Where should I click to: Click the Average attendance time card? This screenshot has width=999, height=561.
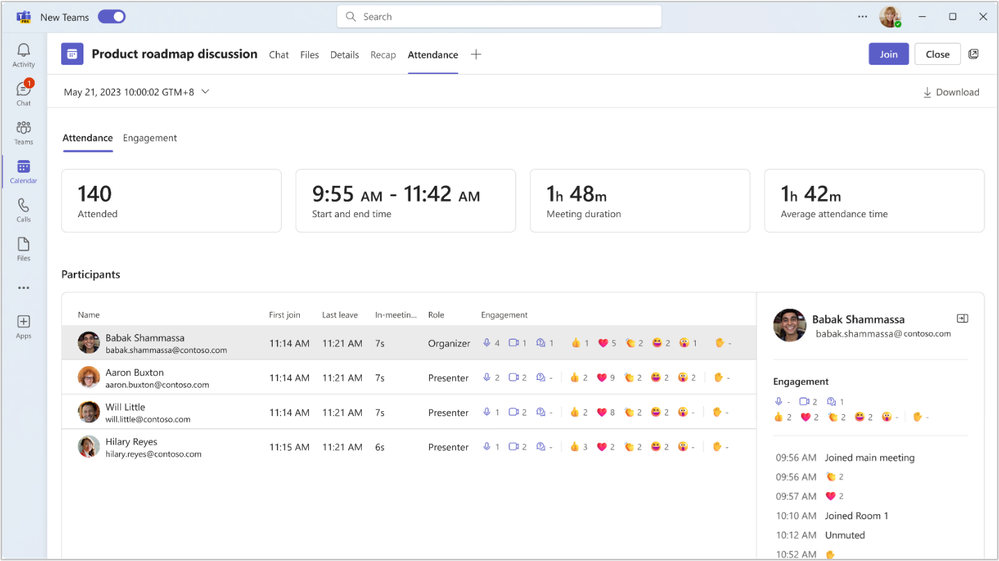tap(874, 201)
